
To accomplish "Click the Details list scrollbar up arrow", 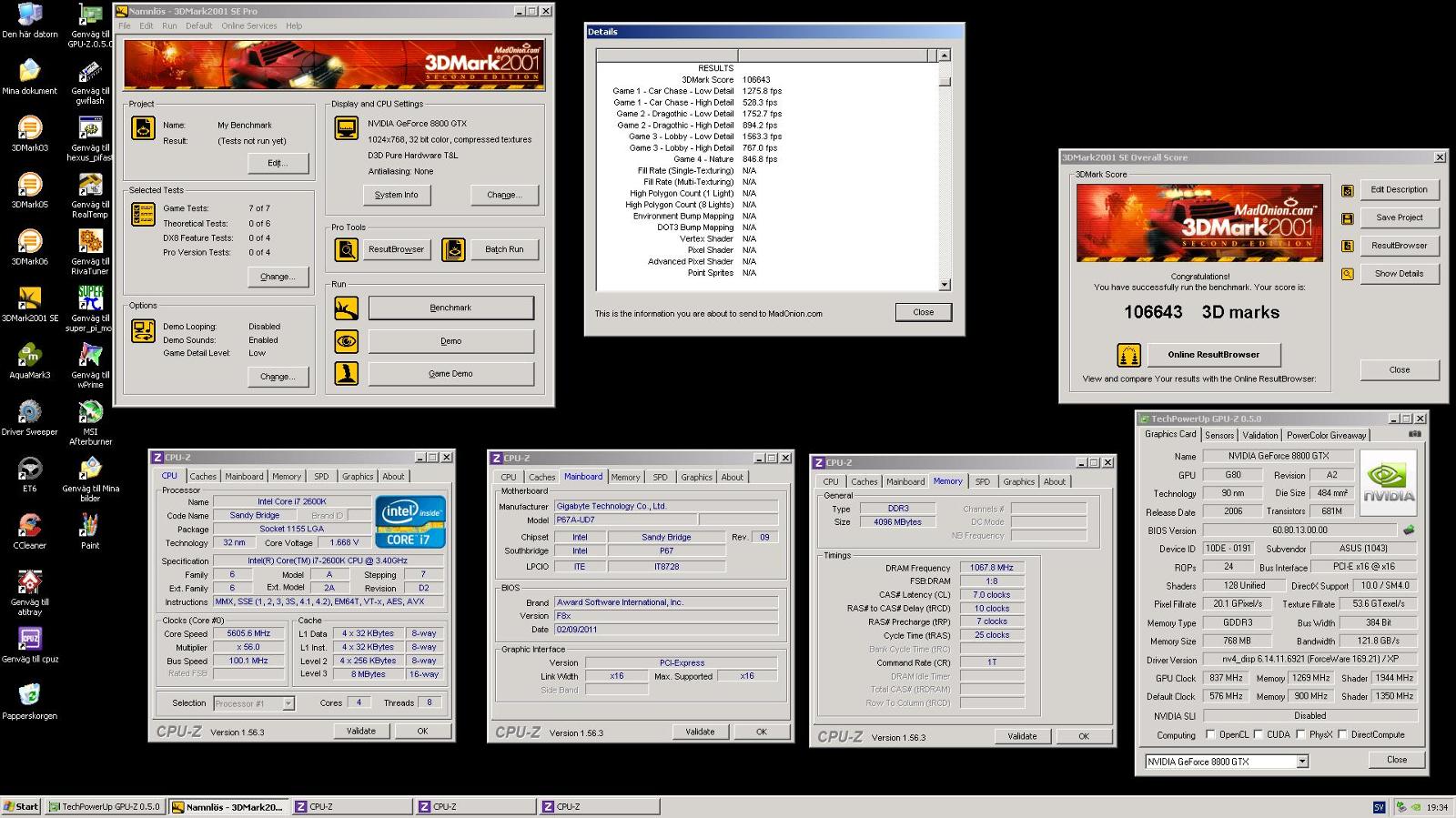I will coord(945,56).
